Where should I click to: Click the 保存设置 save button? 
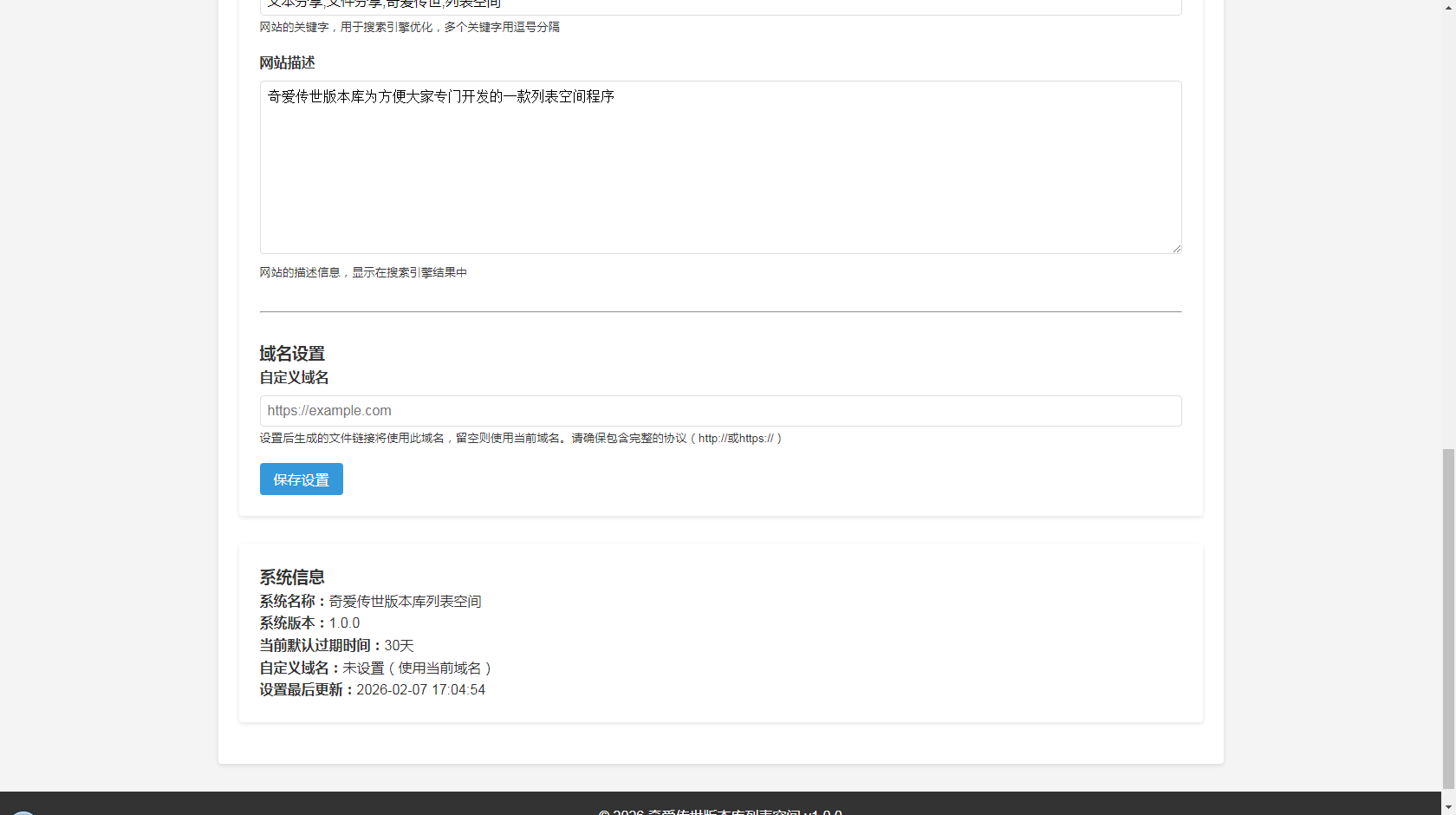[301, 479]
